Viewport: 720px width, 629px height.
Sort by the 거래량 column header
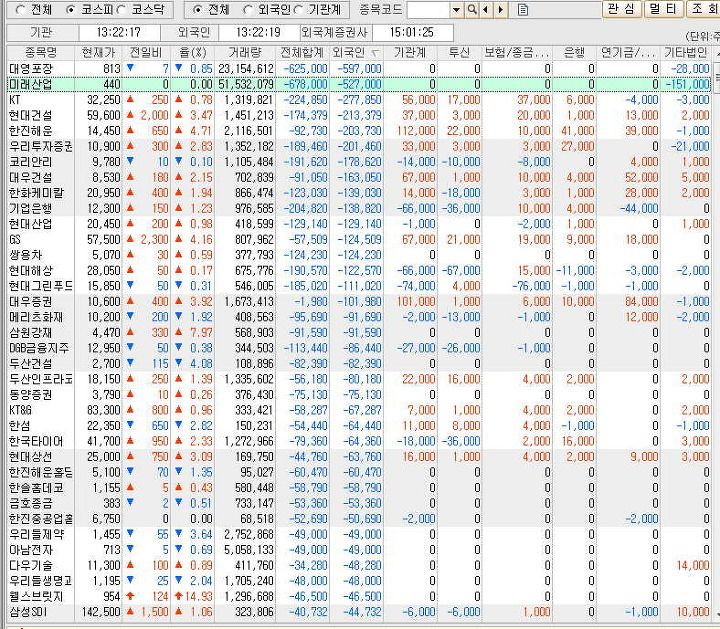tap(245, 52)
